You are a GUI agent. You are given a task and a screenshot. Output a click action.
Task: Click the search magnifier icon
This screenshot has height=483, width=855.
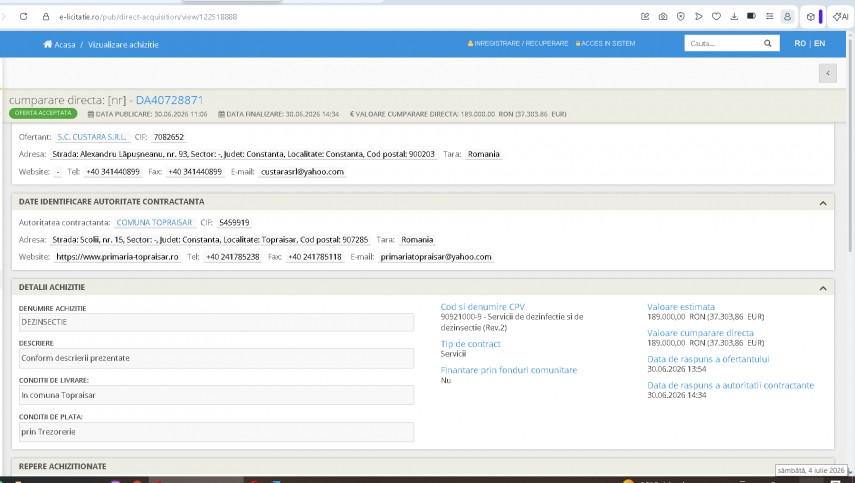click(767, 43)
